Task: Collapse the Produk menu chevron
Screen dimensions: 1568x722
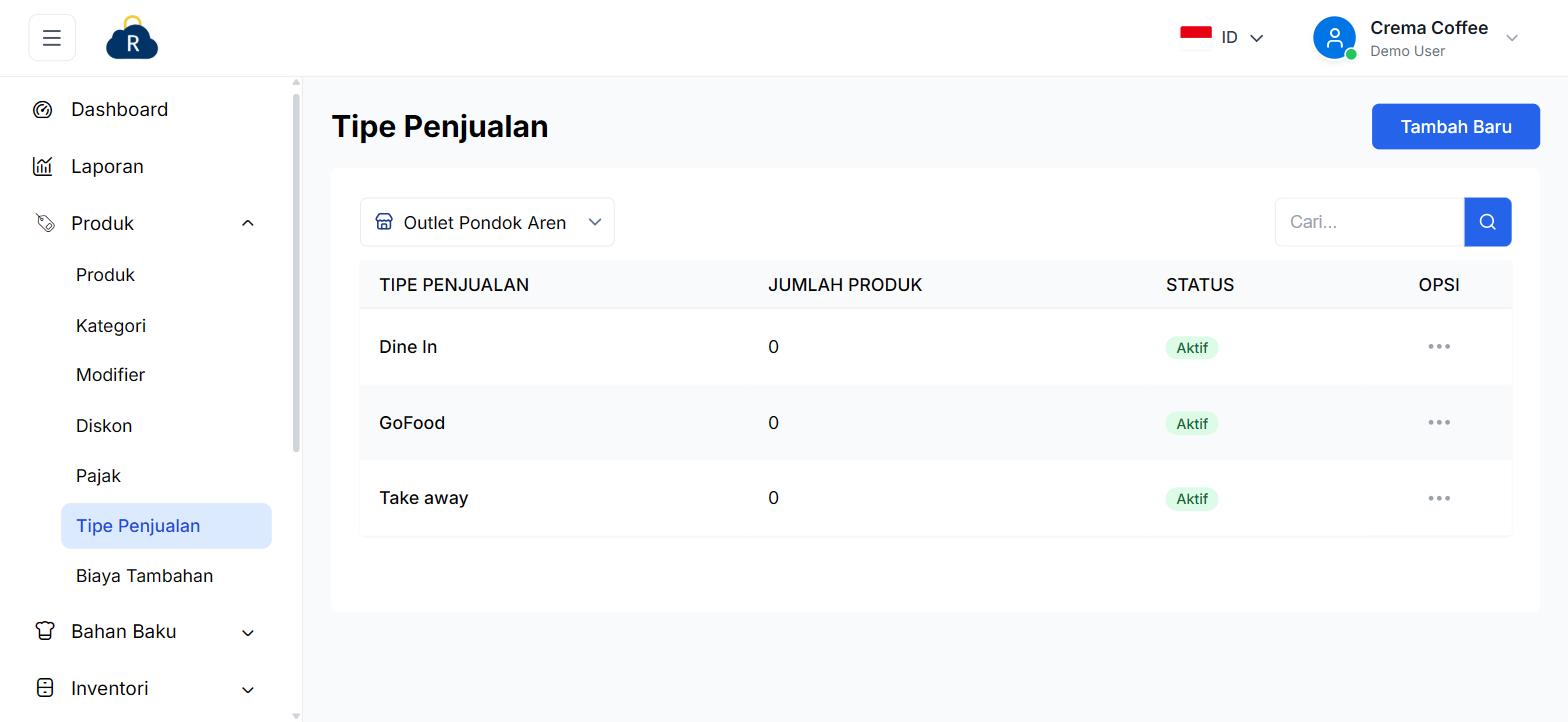Action: click(x=248, y=223)
